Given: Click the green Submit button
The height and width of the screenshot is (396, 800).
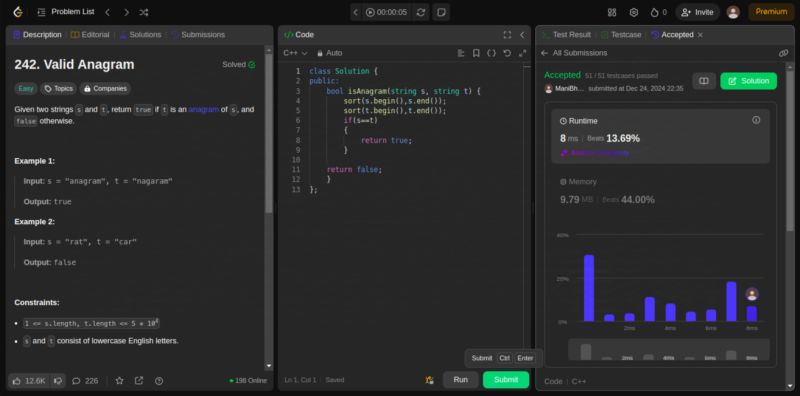Looking at the screenshot, I should (506, 380).
